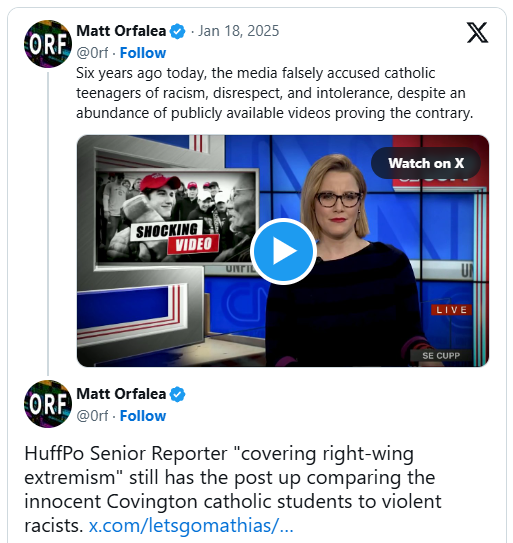Follow Matt Orfalea from the first tweet
The height and width of the screenshot is (543, 513).
click(143, 53)
